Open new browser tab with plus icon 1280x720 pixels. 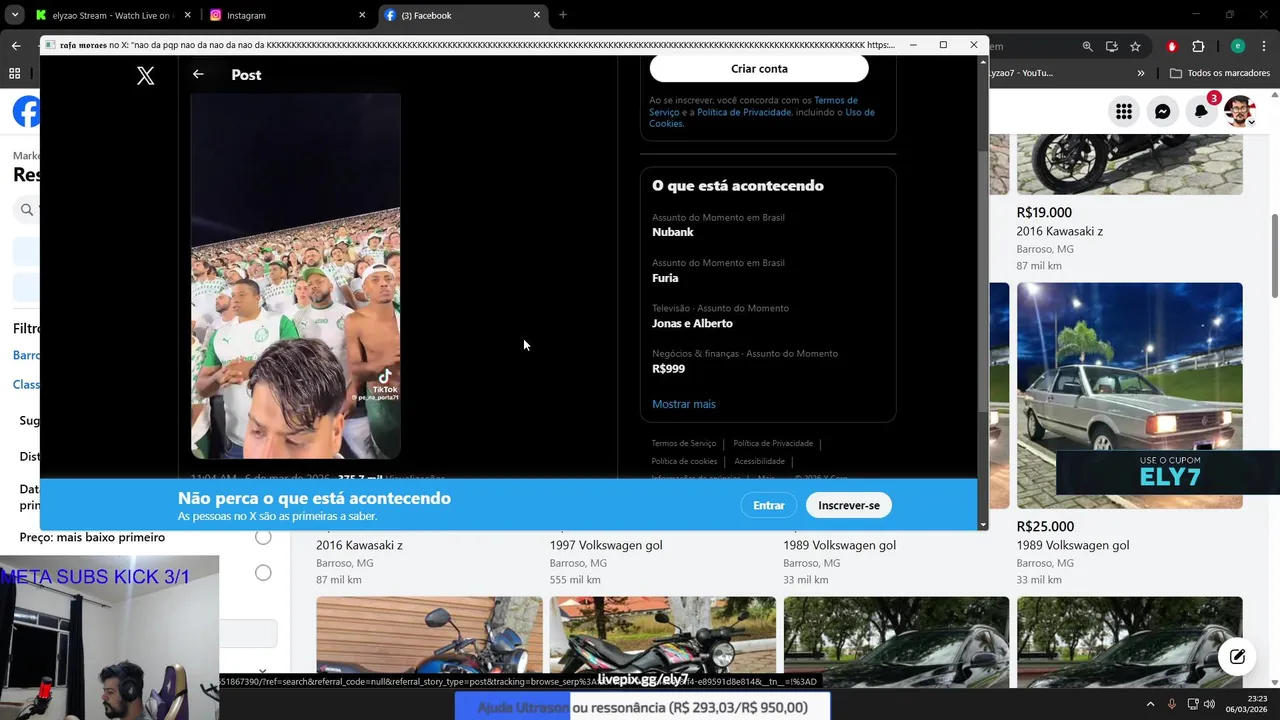pos(563,15)
